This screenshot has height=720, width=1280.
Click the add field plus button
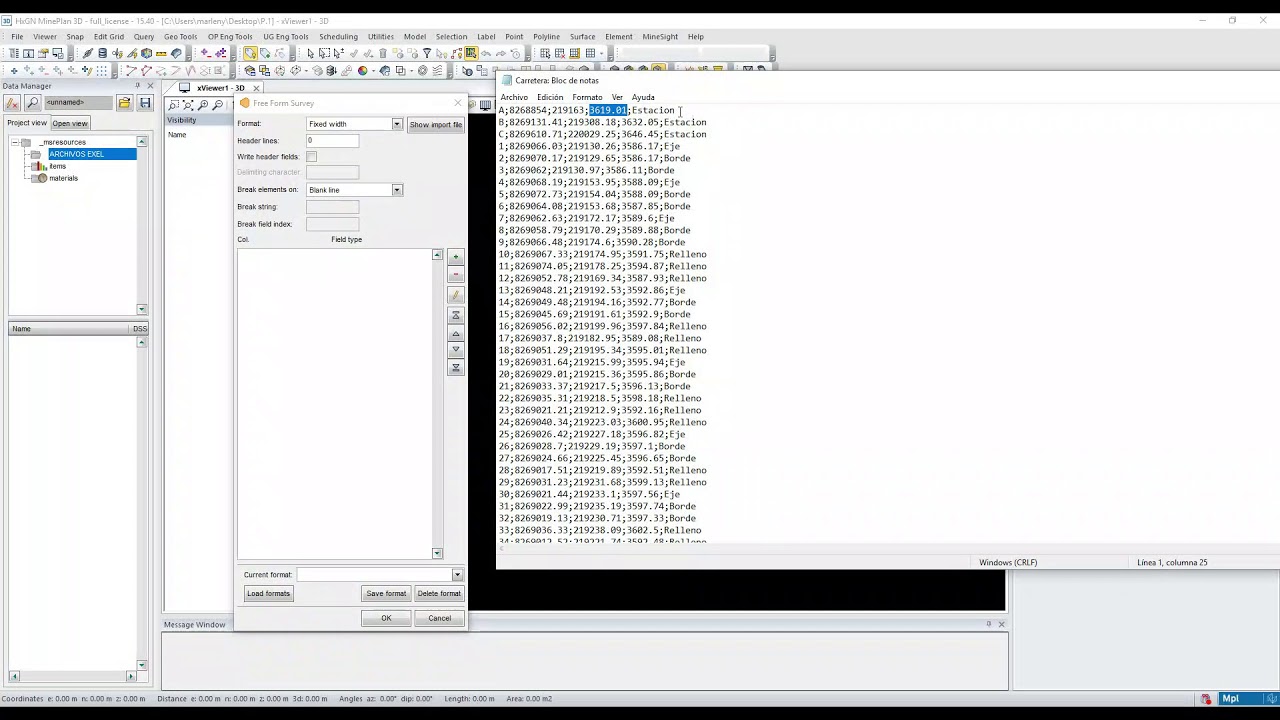click(455, 257)
